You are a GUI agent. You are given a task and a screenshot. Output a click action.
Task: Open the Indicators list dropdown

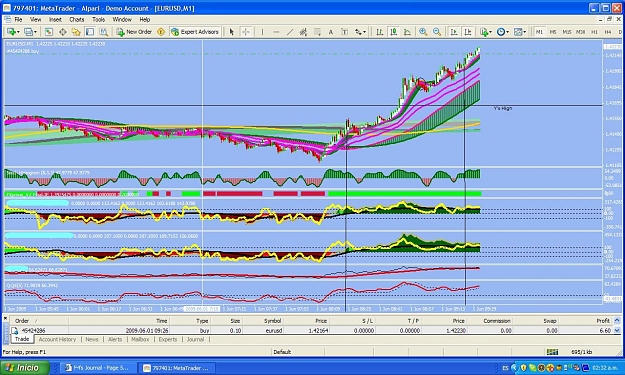click(x=485, y=32)
